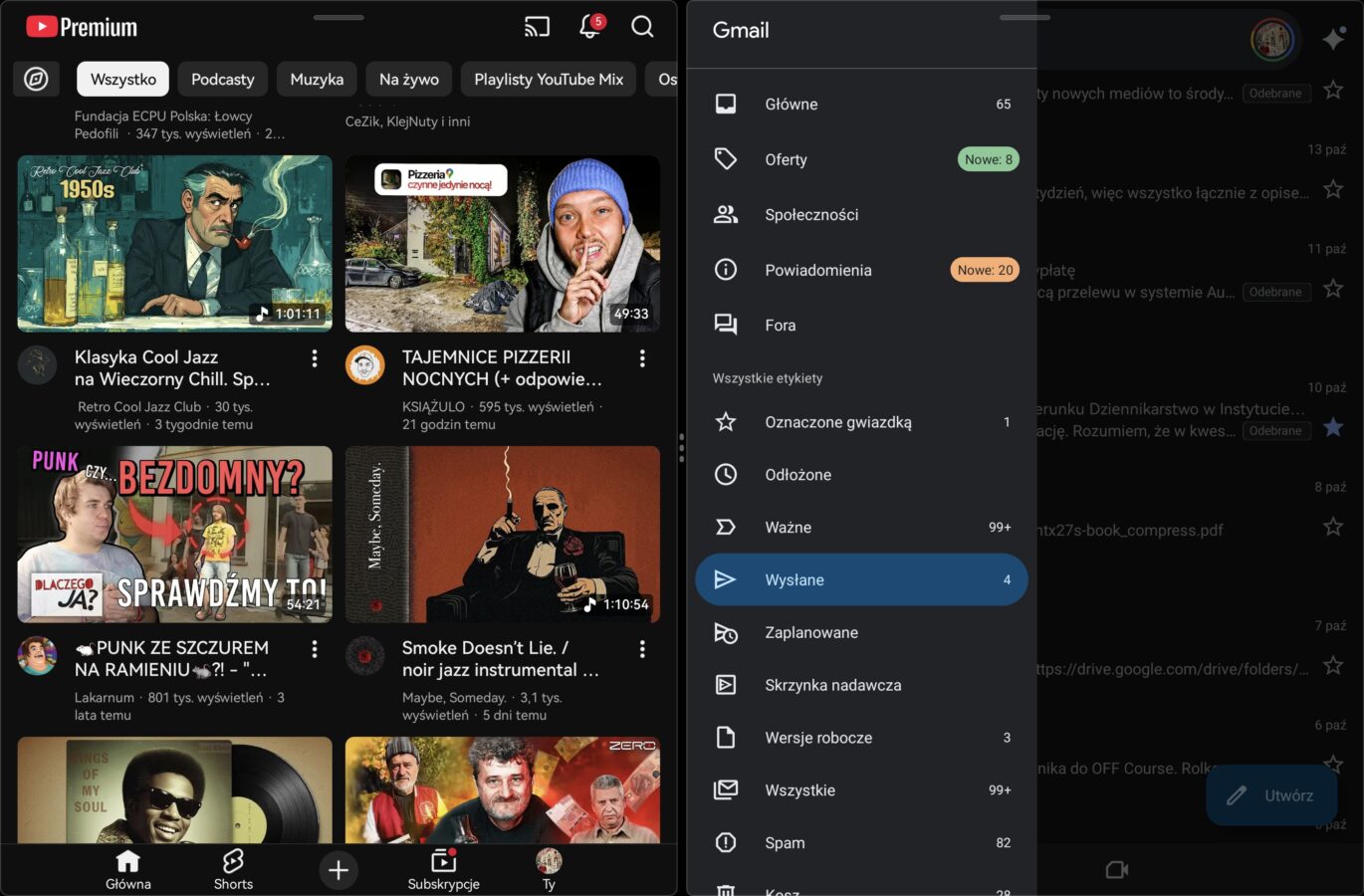
Task: Open Subskrypcje in bottom navigation
Action: [x=443, y=869]
